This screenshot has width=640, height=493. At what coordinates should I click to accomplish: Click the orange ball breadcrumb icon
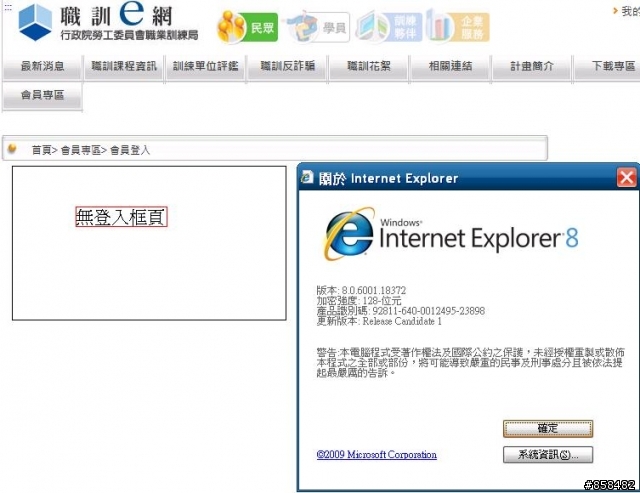[12, 148]
